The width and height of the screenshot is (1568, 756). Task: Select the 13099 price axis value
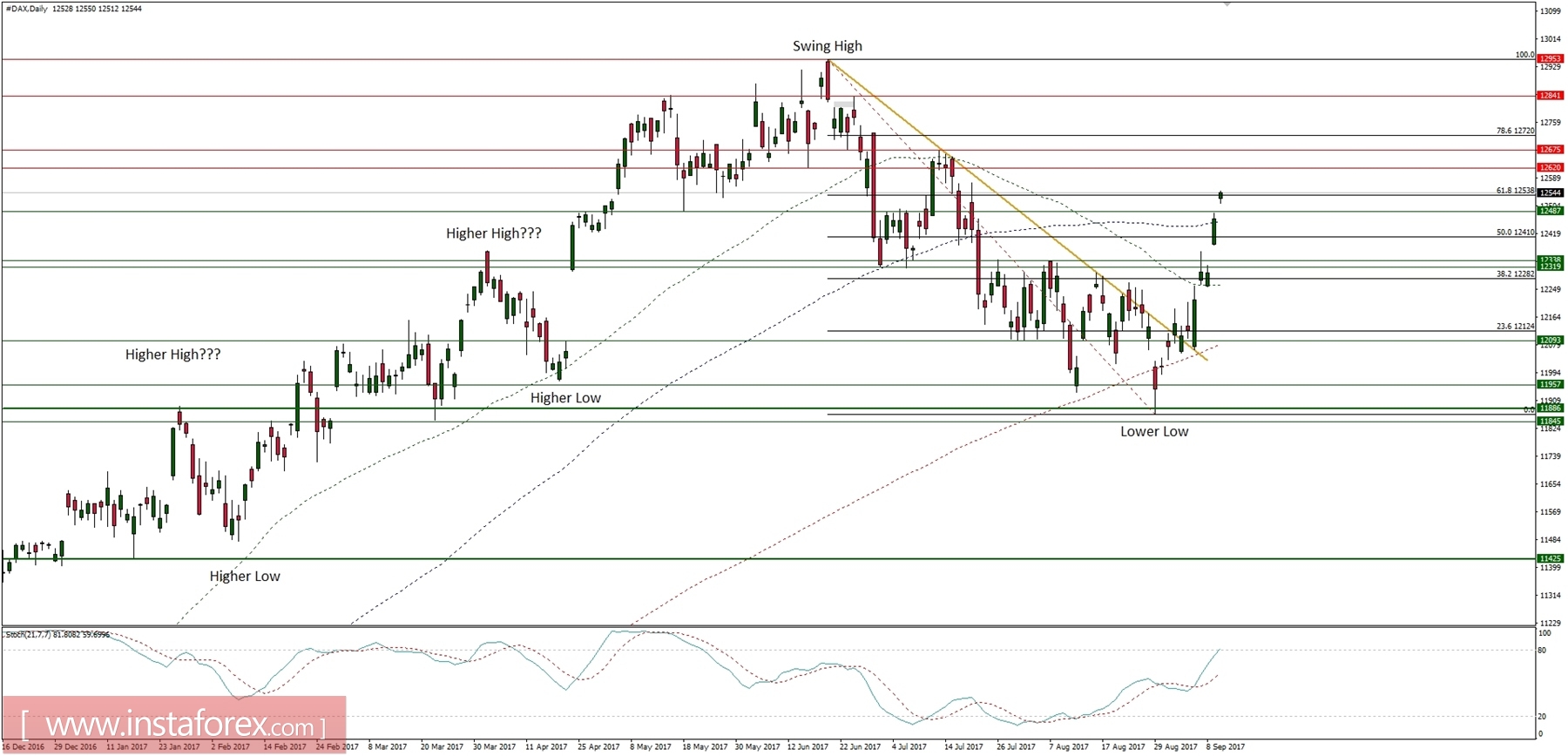(x=1550, y=11)
